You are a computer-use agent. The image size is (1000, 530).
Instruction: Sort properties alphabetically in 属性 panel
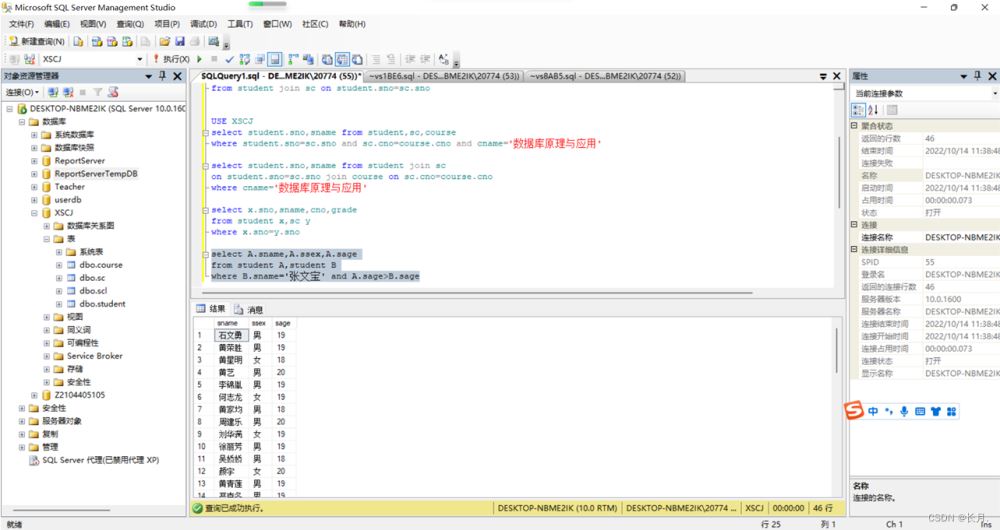pyautogui.click(x=873, y=110)
